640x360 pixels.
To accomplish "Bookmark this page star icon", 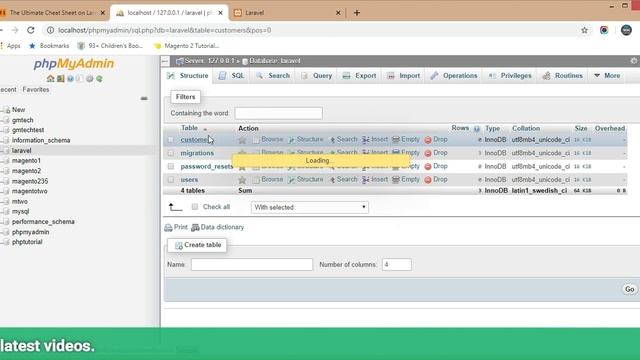I will tap(584, 30).
